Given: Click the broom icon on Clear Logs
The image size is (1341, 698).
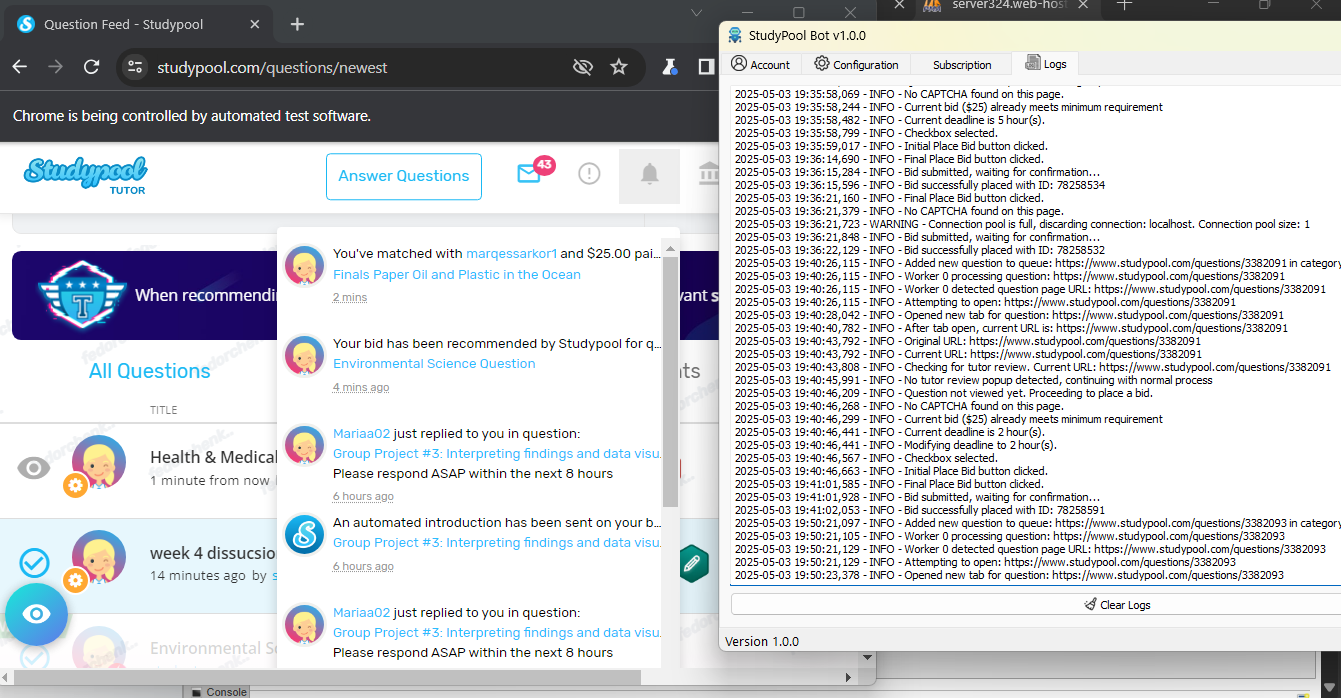Looking at the screenshot, I should [x=1090, y=604].
